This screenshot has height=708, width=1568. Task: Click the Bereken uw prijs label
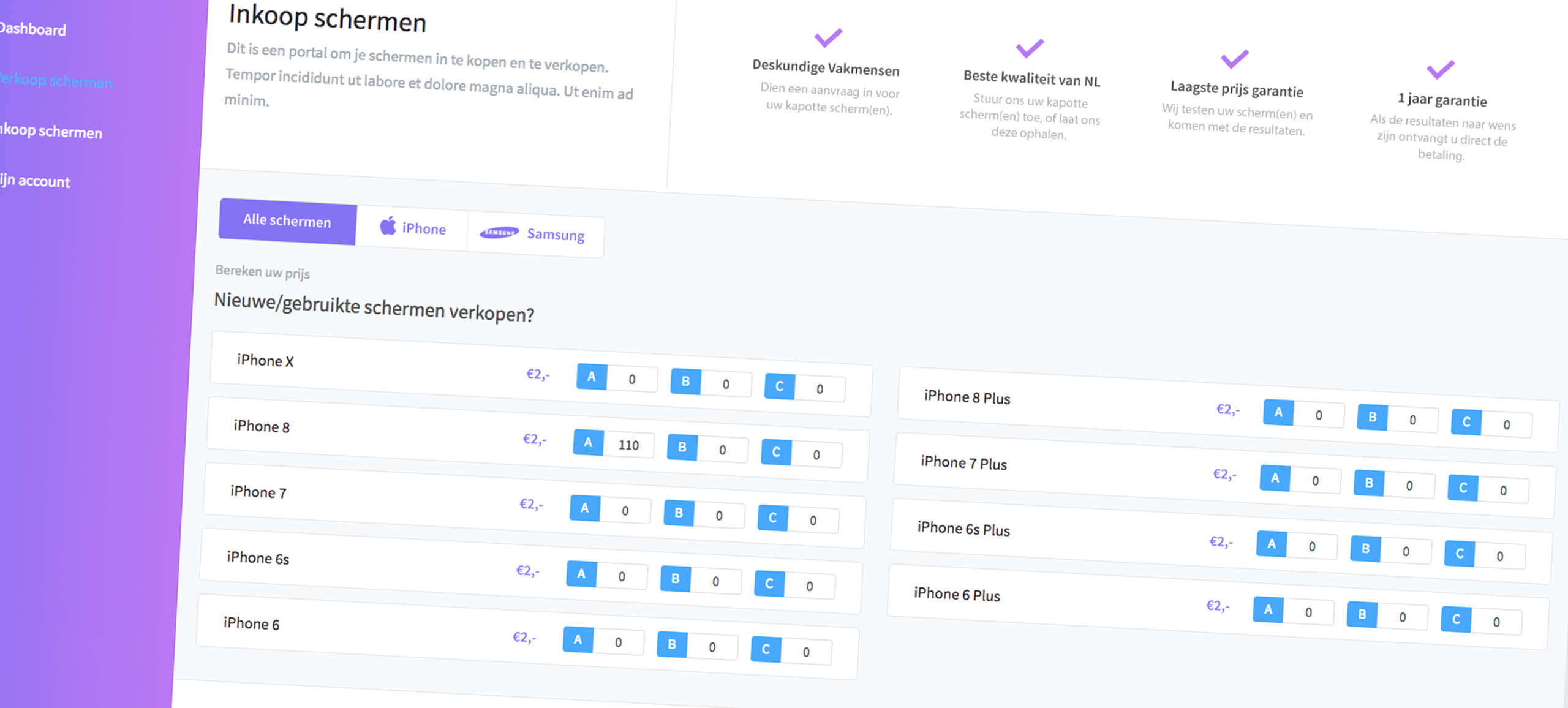(x=262, y=272)
